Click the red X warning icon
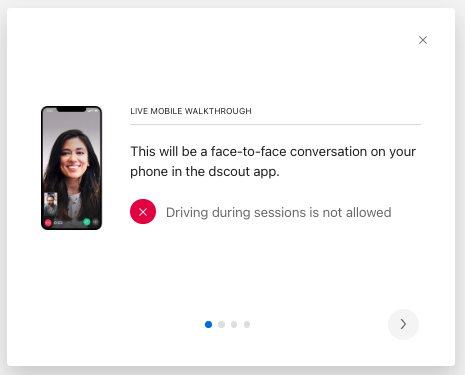 pos(143,212)
